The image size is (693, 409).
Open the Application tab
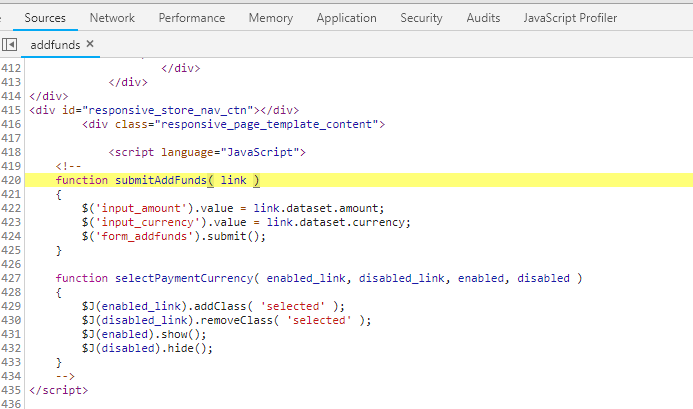point(346,18)
